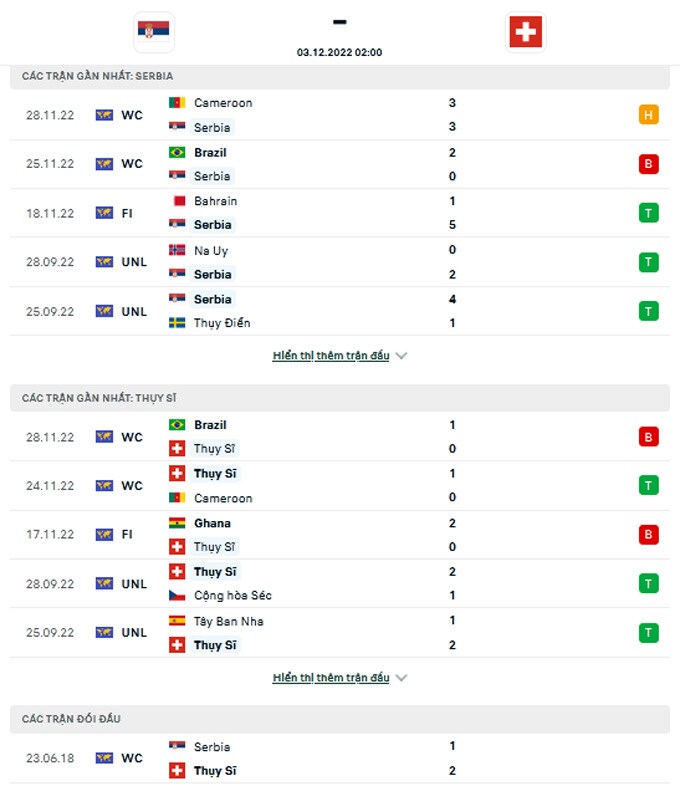
Task: Expand more Serbia matches with chevron
Action: [x=402, y=356]
